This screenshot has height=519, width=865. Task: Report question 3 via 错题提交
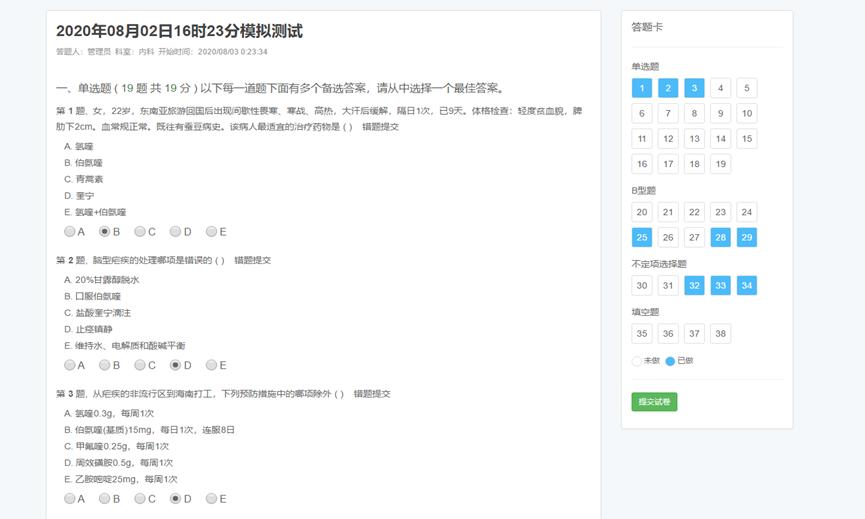coord(371,394)
